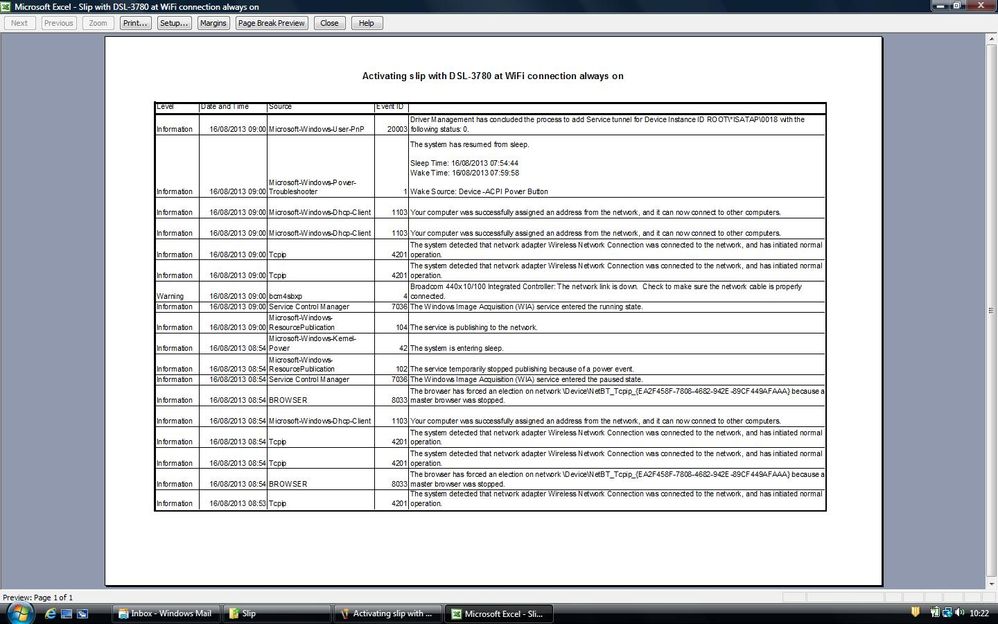Click 'Wake Time: 16/08/2013 07:59:58' line
This screenshot has width=998, height=624.
(464, 173)
